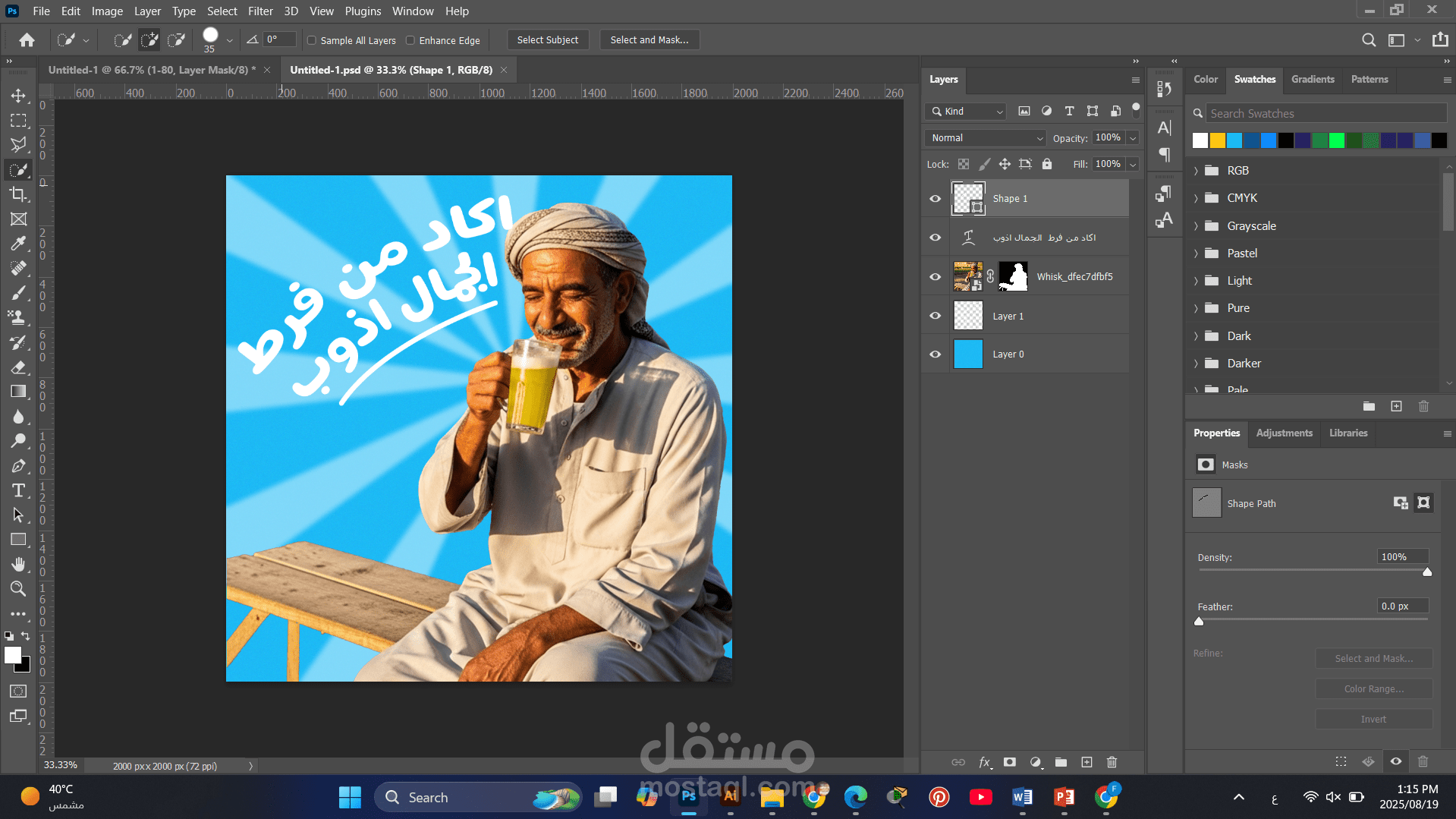This screenshot has height=819, width=1456.
Task: Select the Gradient tool
Action: [18, 392]
